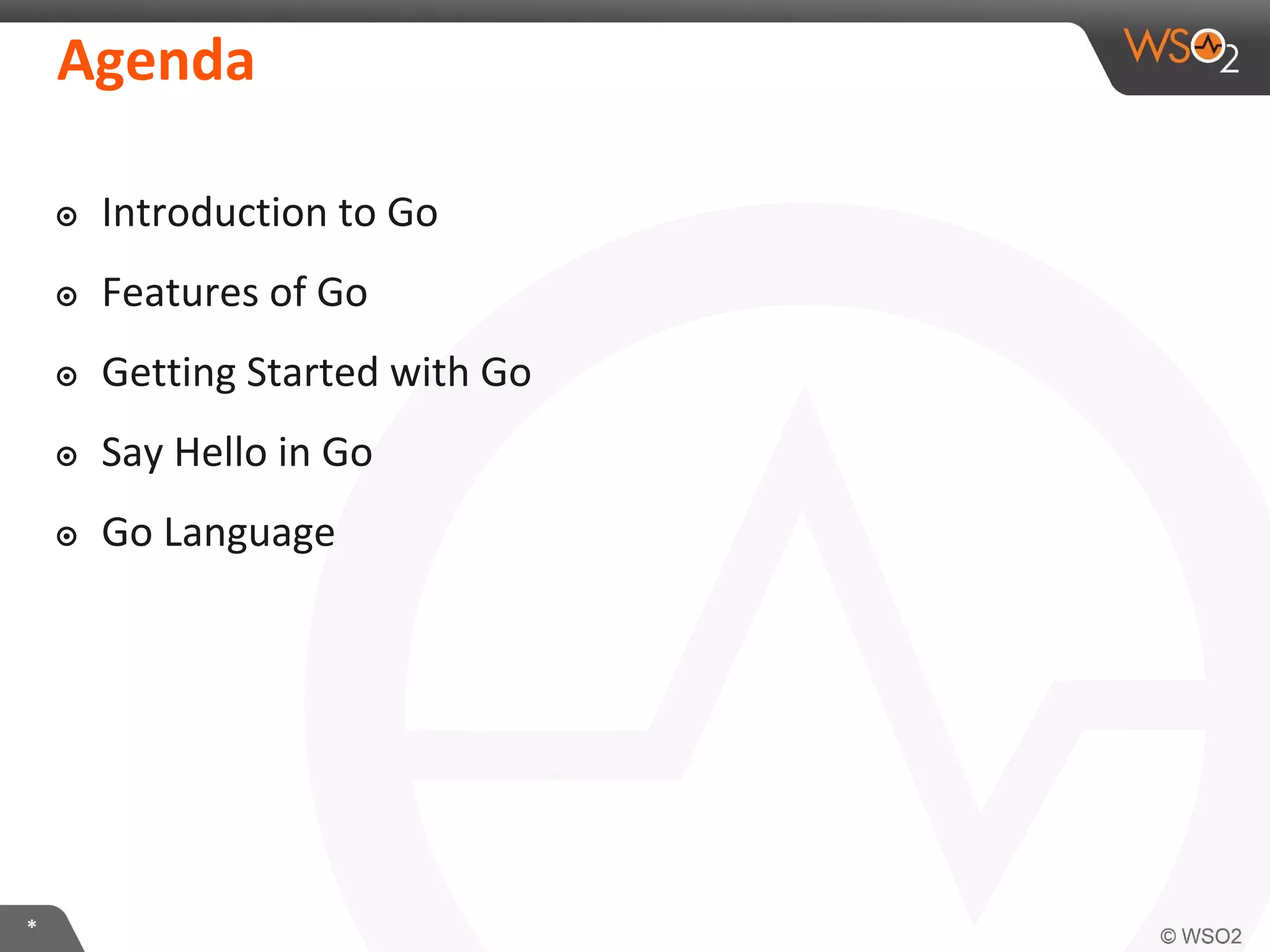
Task: Click the Features of Go item
Action: click(x=234, y=293)
